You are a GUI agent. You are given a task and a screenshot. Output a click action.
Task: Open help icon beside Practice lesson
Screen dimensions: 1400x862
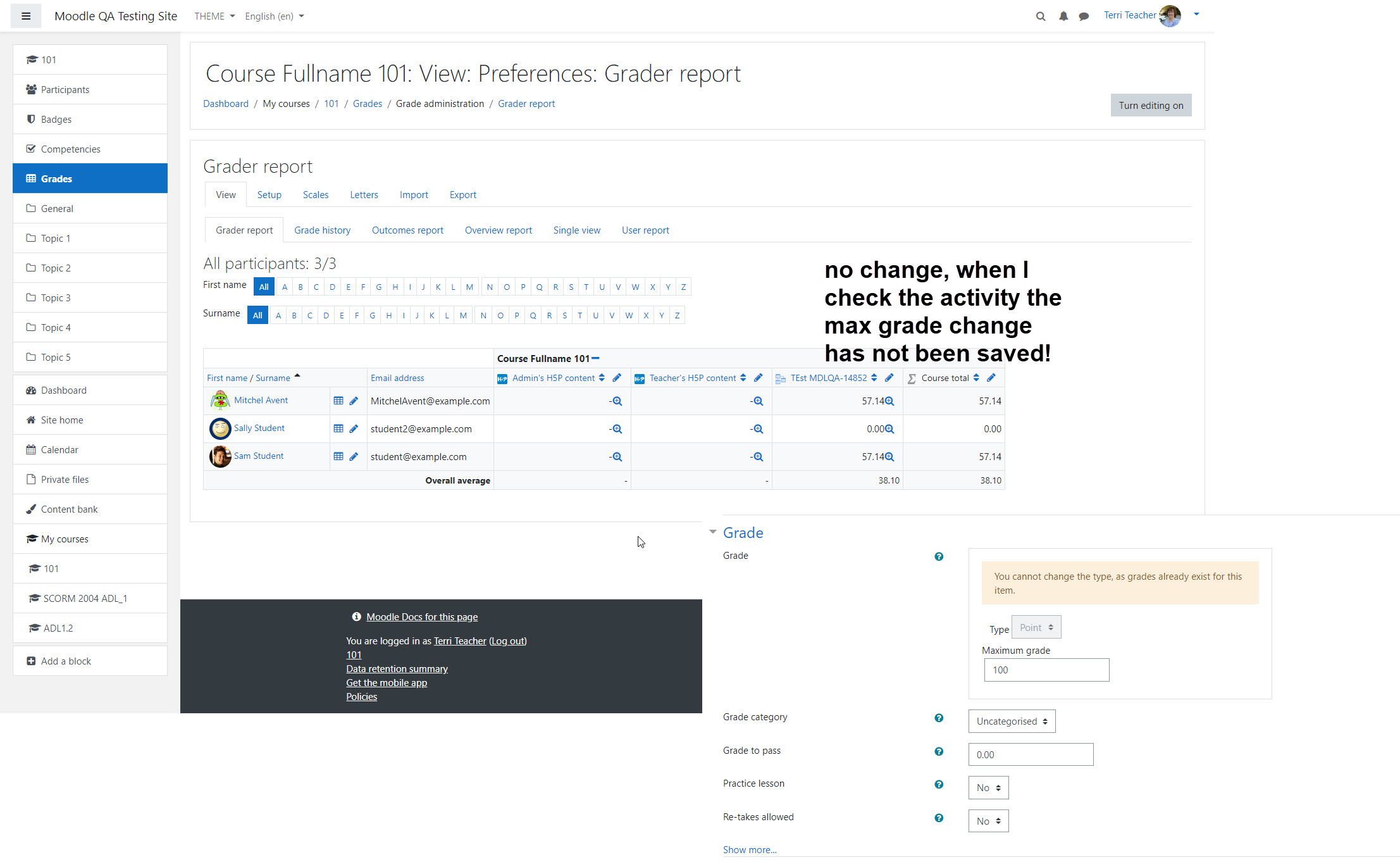click(x=939, y=784)
